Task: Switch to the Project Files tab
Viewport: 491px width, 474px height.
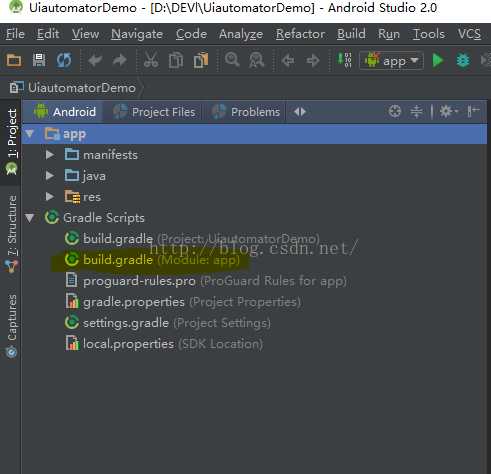Action: pyautogui.click(x=154, y=112)
